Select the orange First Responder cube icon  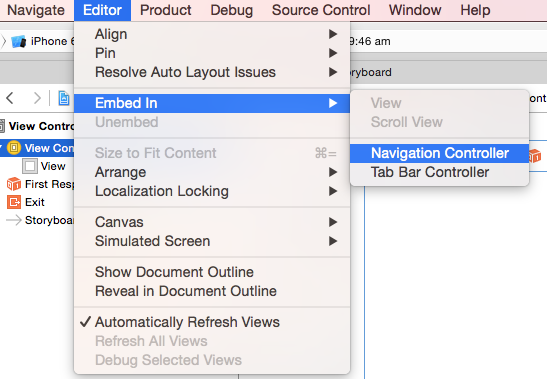point(14,184)
